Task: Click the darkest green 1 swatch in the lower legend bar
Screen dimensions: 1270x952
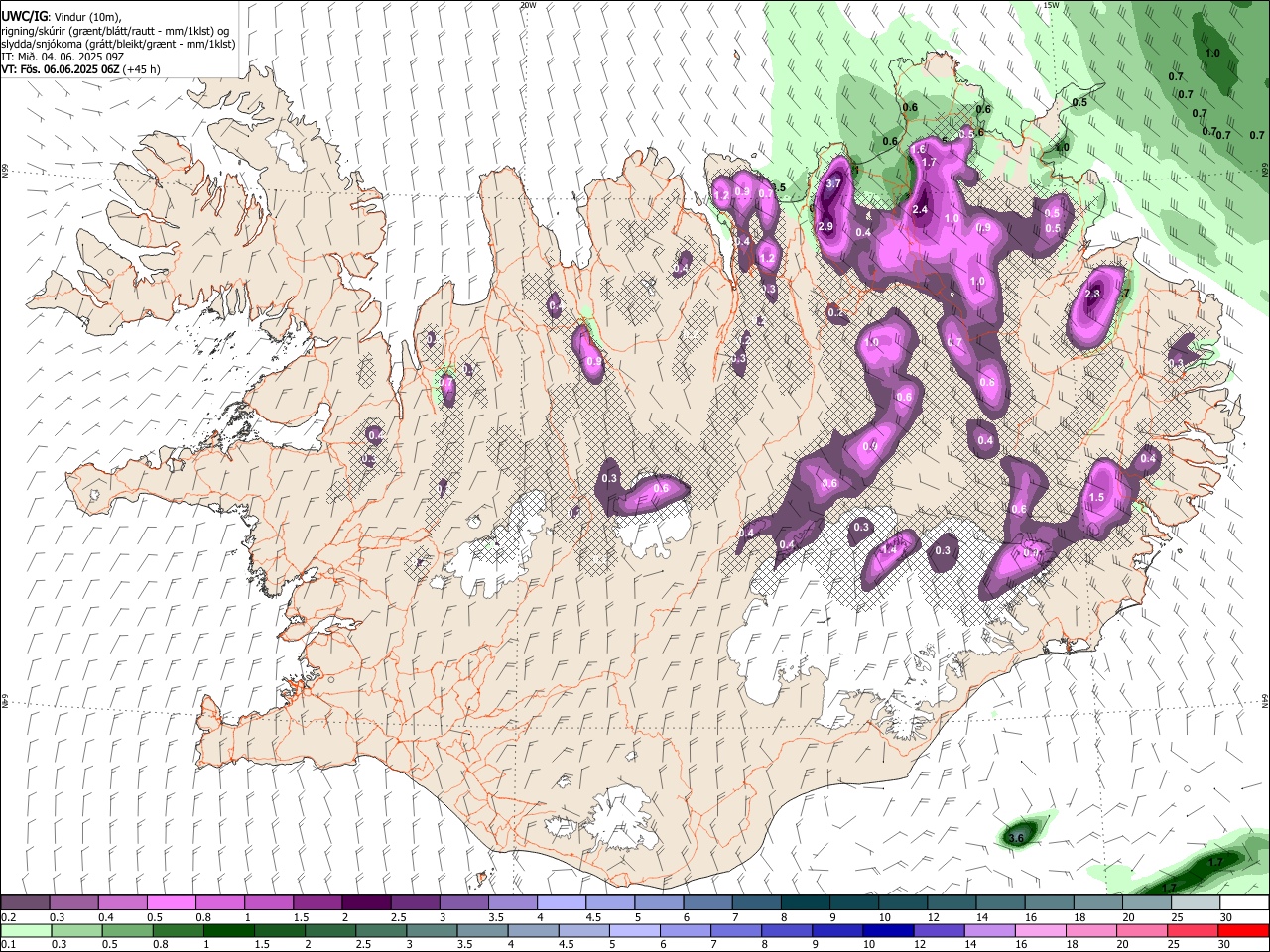Action: click(x=228, y=930)
